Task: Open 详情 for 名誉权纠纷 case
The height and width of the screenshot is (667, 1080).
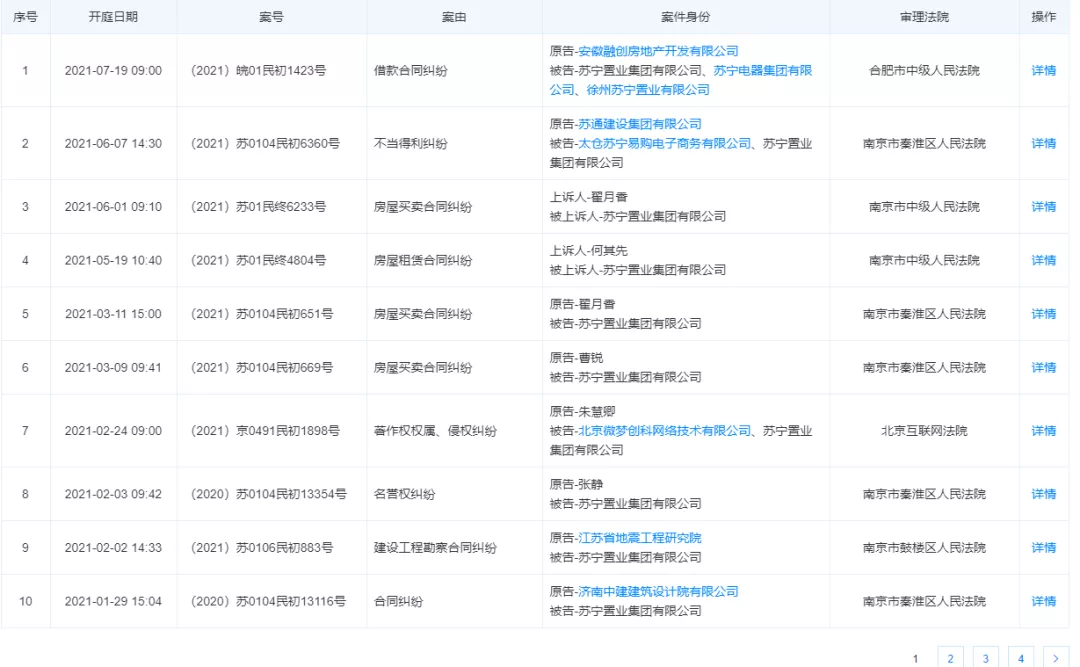Action: pos(1043,494)
